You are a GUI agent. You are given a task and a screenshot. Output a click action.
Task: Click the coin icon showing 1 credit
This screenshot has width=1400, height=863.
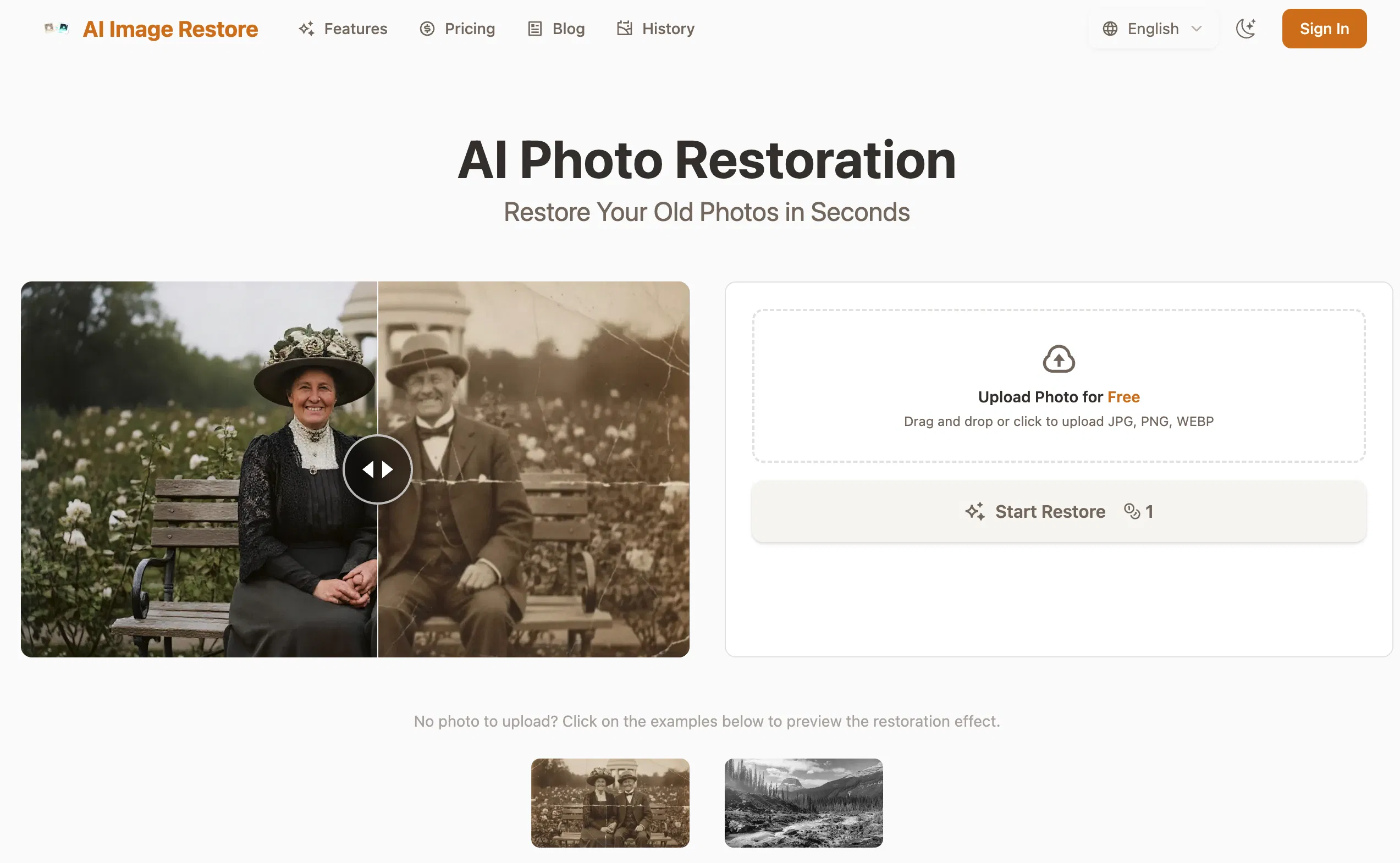click(x=1131, y=511)
